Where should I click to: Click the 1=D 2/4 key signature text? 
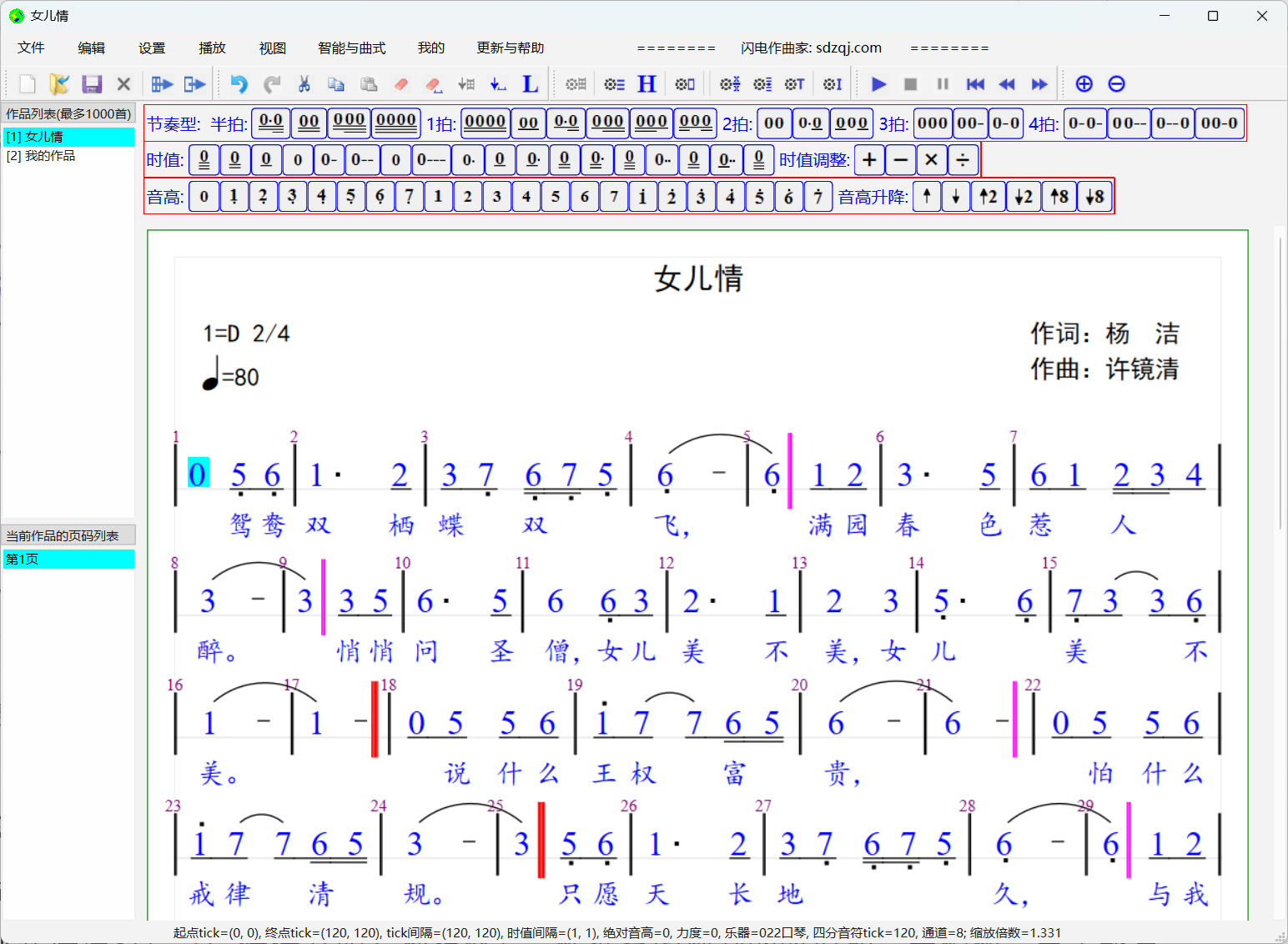click(x=246, y=334)
